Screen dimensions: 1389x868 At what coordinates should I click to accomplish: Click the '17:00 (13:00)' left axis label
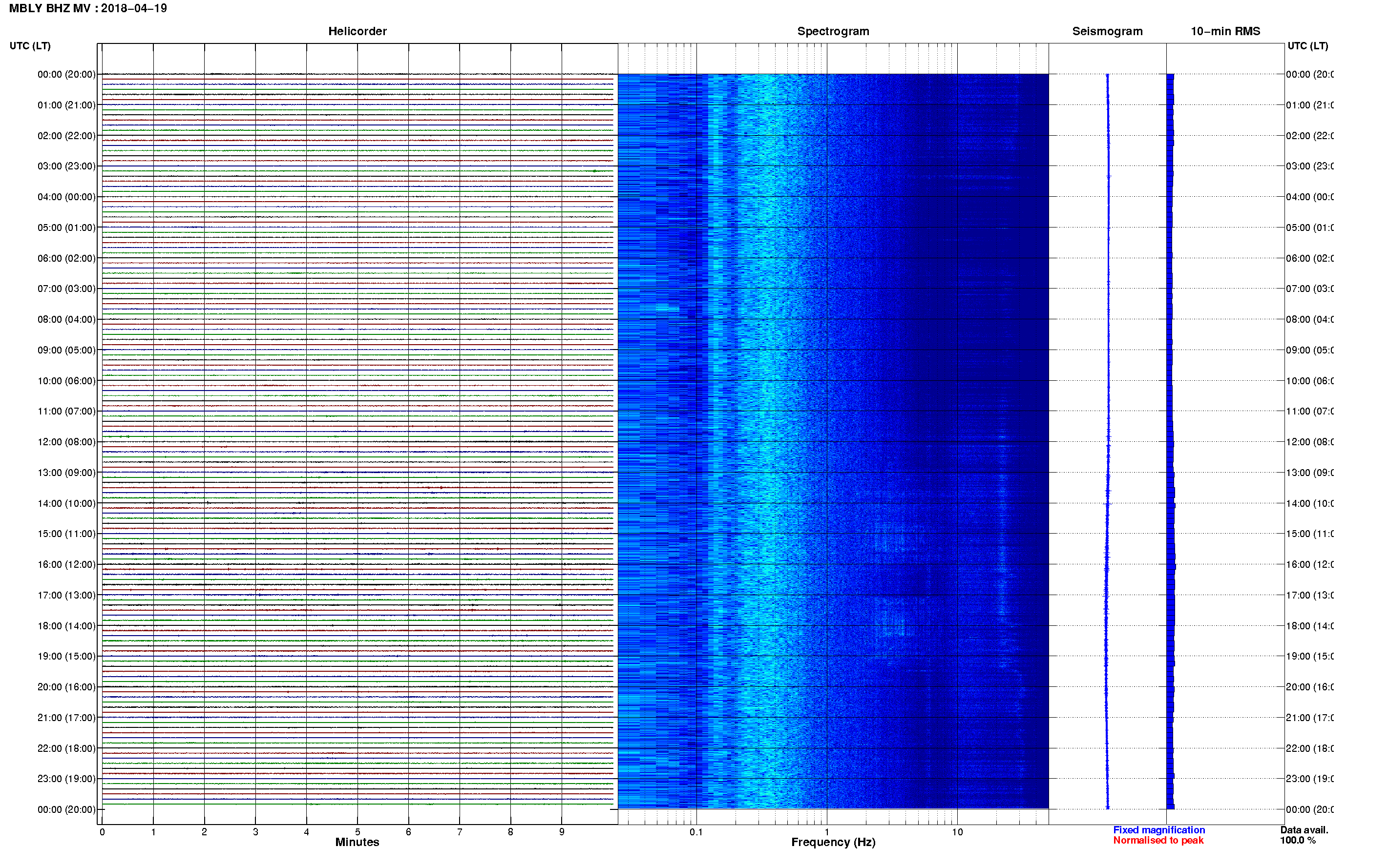66,595
